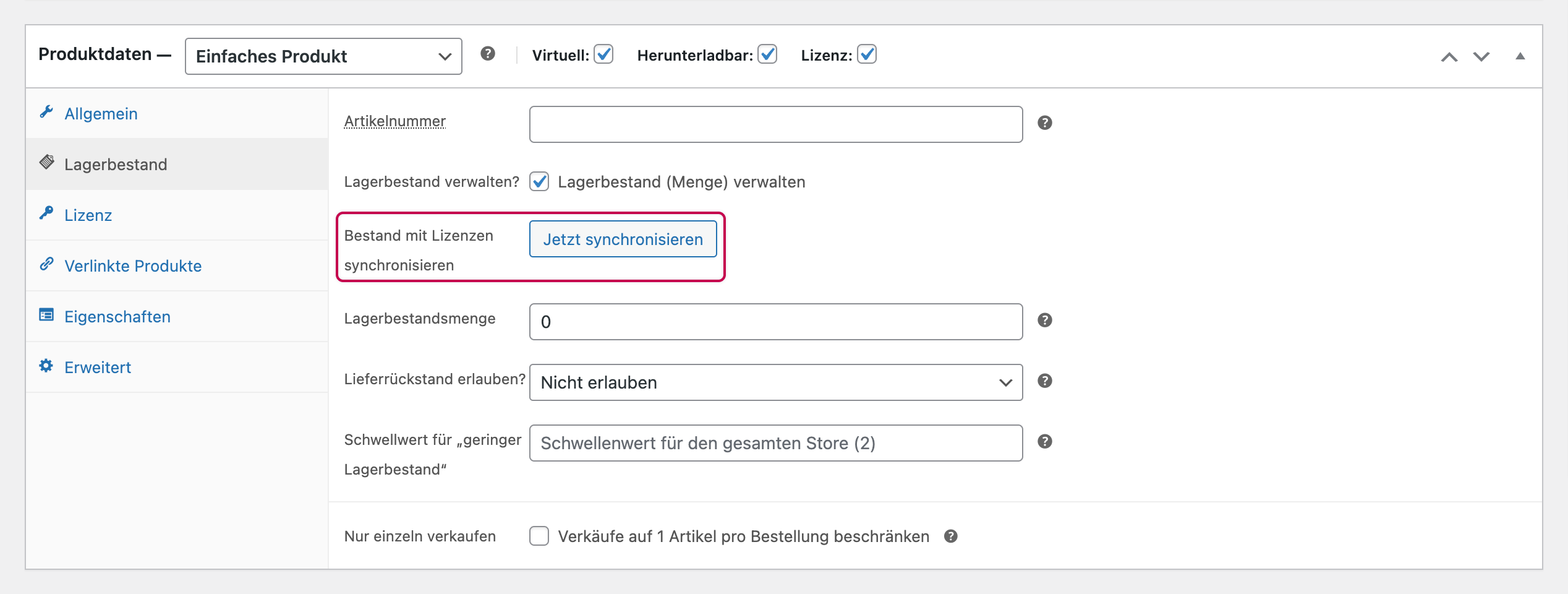Enable Verkäufe auf 1 Artikel pro Bestellung checkbox
Screen dimensions: 1568x594
(539, 536)
